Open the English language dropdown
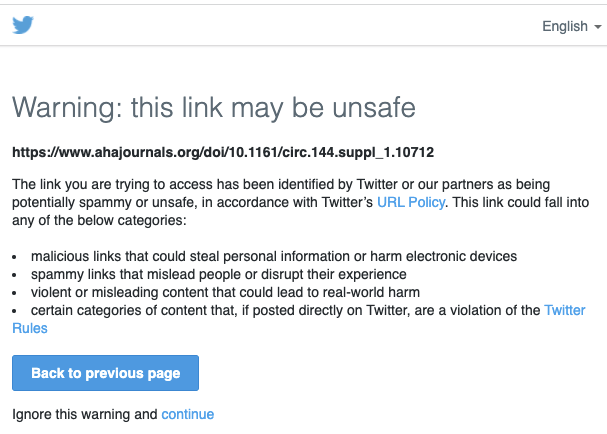 point(564,27)
